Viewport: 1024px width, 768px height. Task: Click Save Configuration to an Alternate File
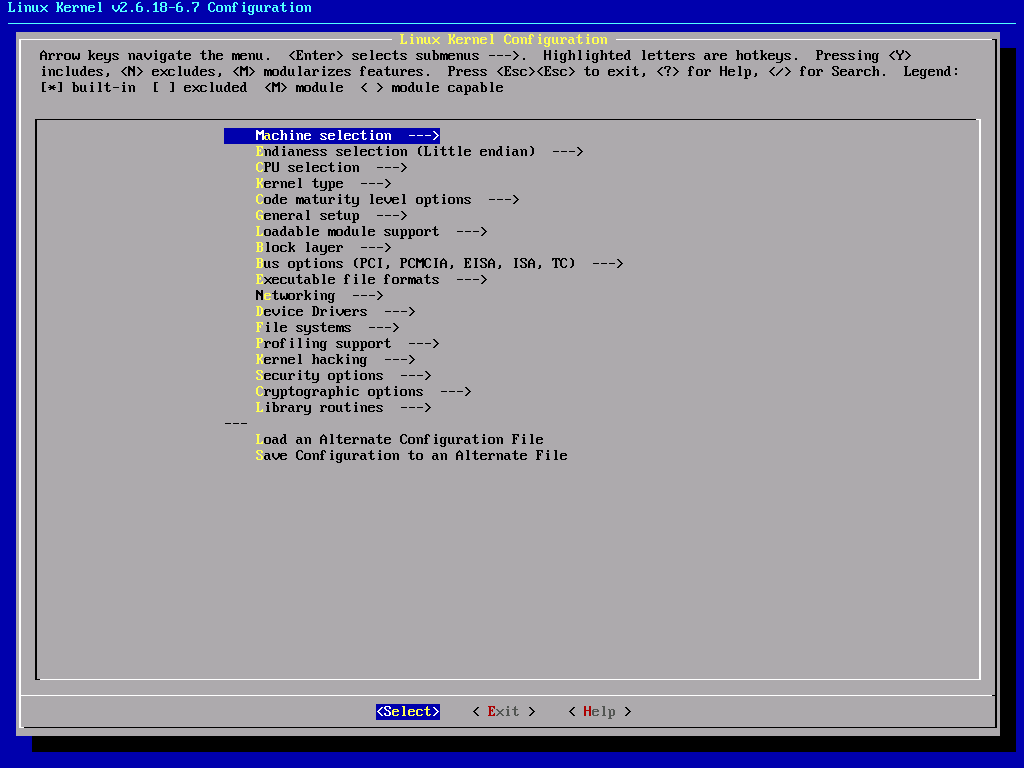coord(411,456)
